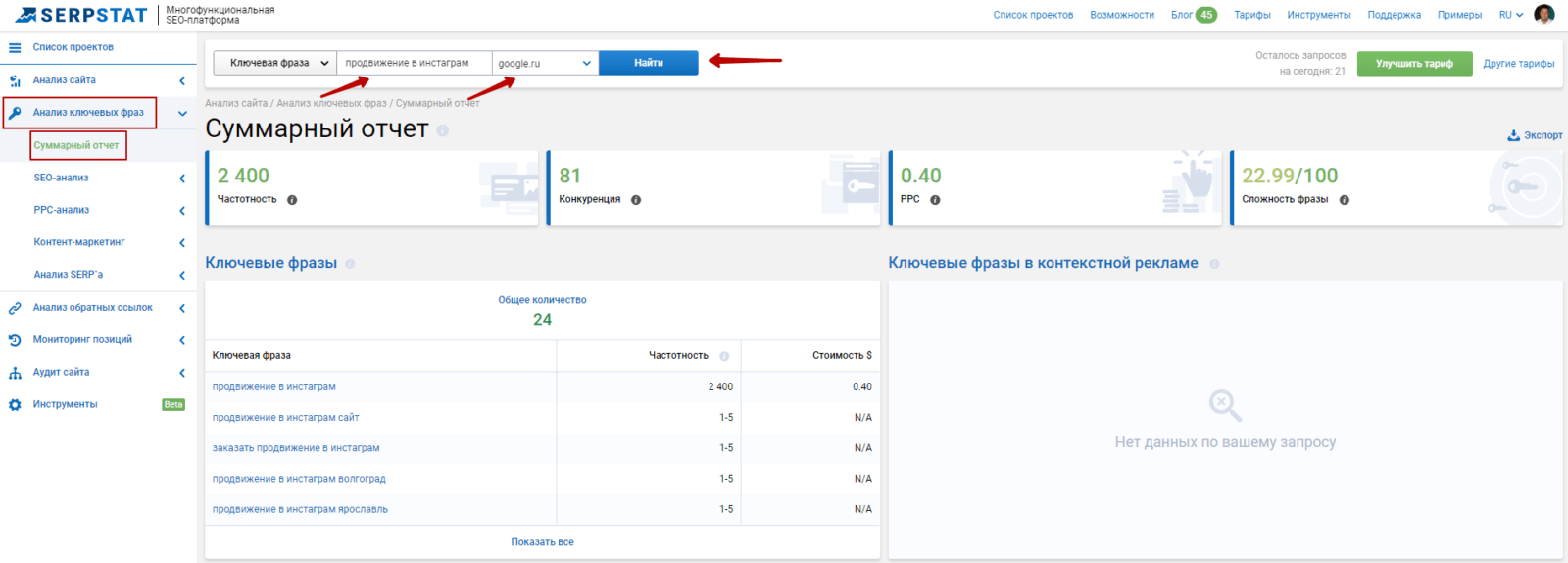Expand Анализ обратных ссылок chevron

[x=182, y=308]
